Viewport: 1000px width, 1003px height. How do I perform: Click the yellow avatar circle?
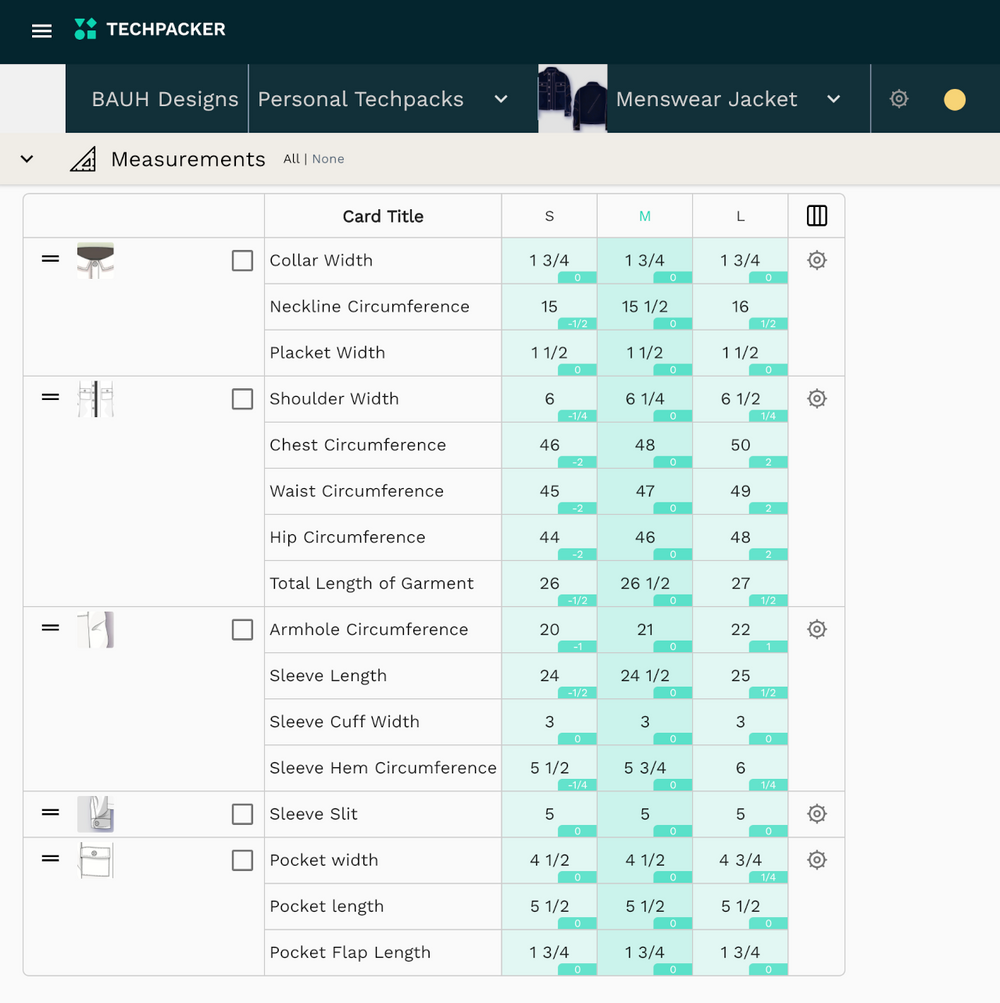953,99
